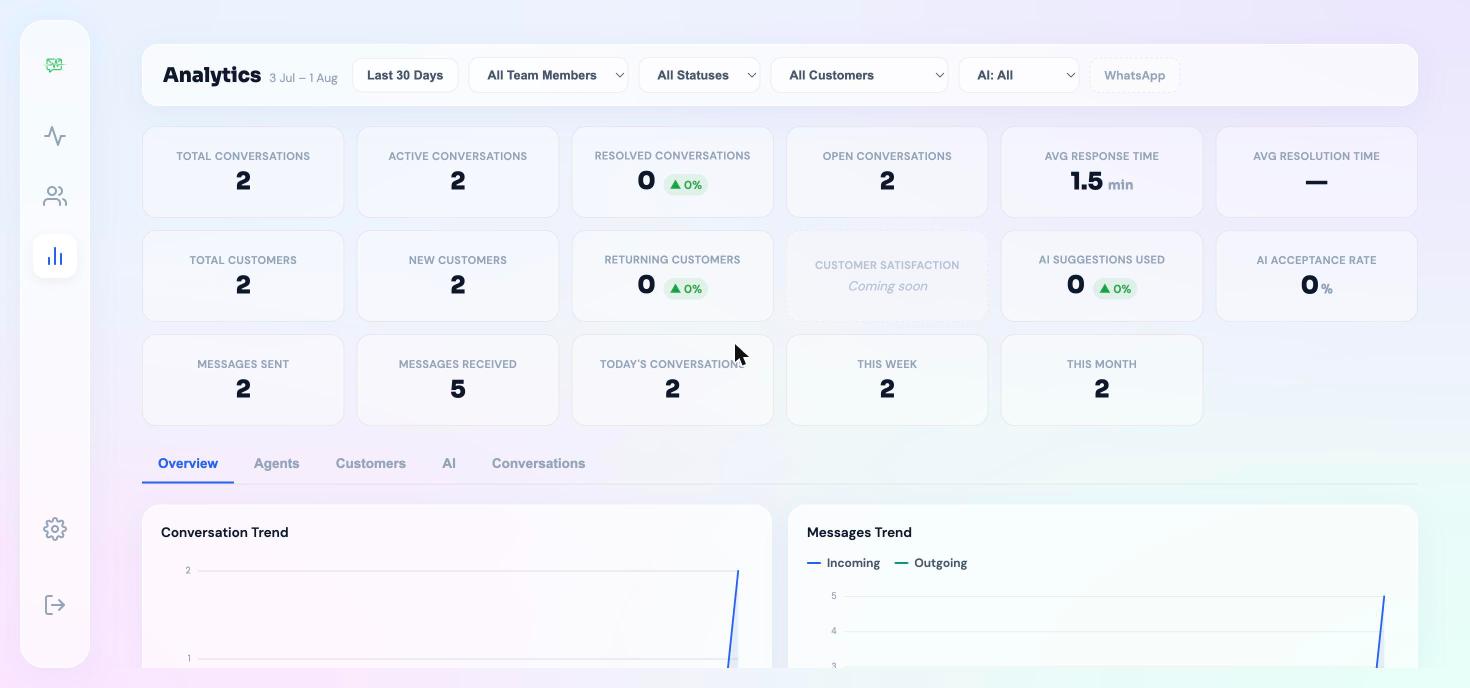Switch to the Conversations tab

pyautogui.click(x=538, y=463)
